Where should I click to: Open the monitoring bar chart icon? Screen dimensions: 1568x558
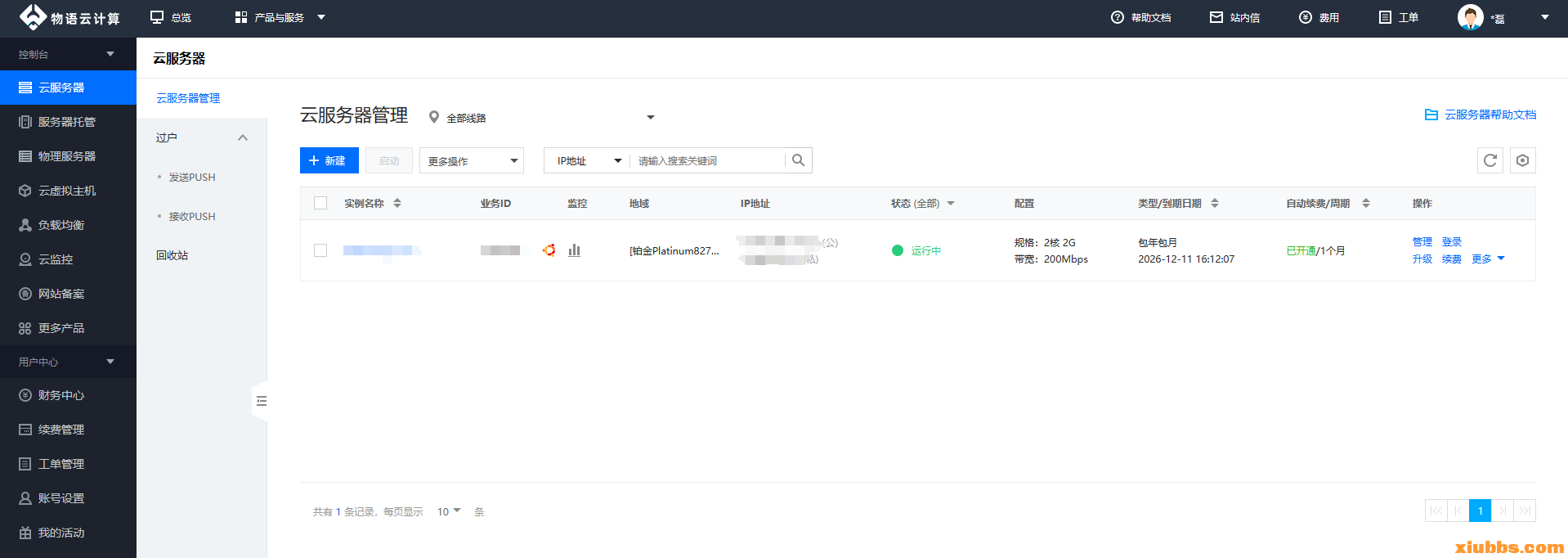click(x=574, y=250)
